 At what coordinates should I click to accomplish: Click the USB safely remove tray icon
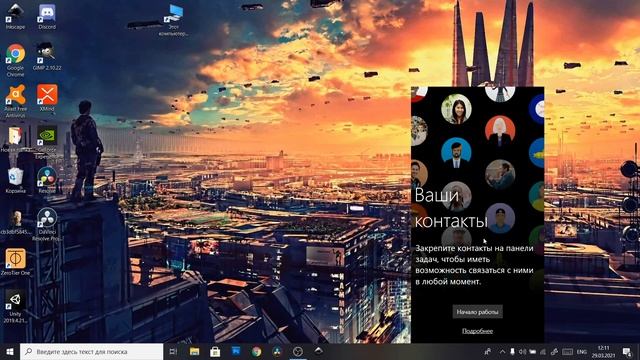tap(512, 351)
